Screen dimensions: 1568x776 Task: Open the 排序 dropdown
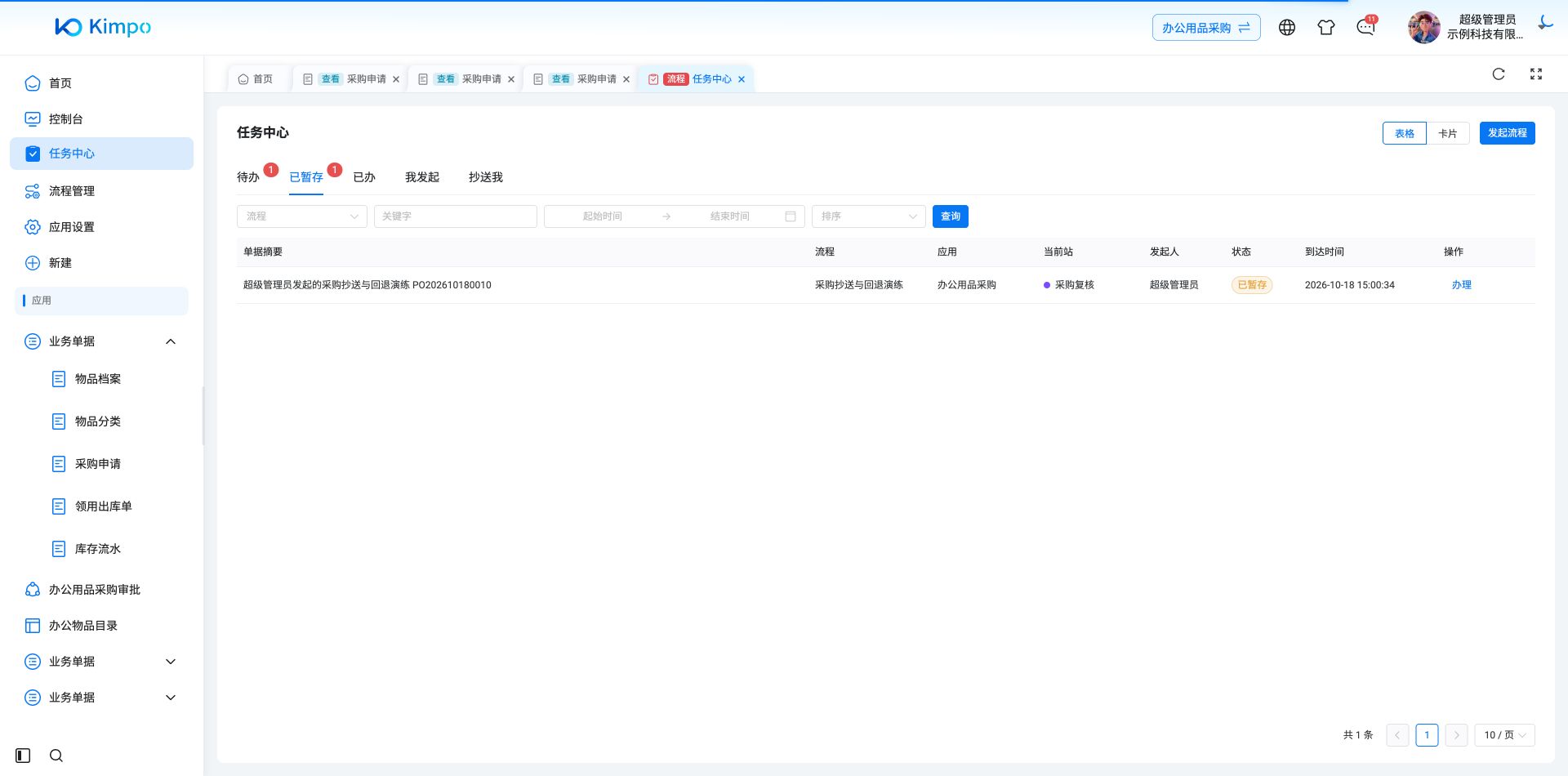tap(869, 216)
